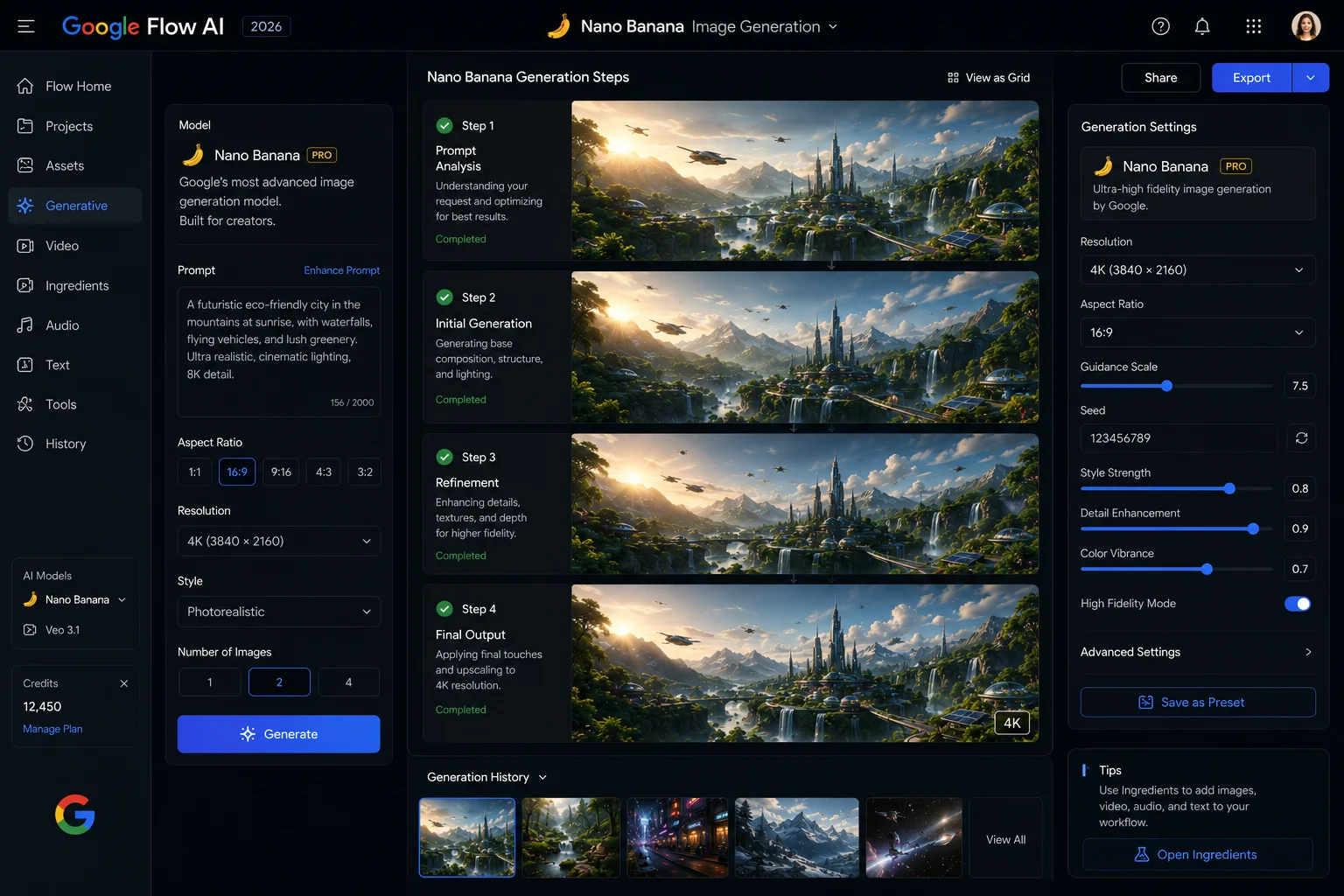Click the View as Grid icon

(x=953, y=78)
